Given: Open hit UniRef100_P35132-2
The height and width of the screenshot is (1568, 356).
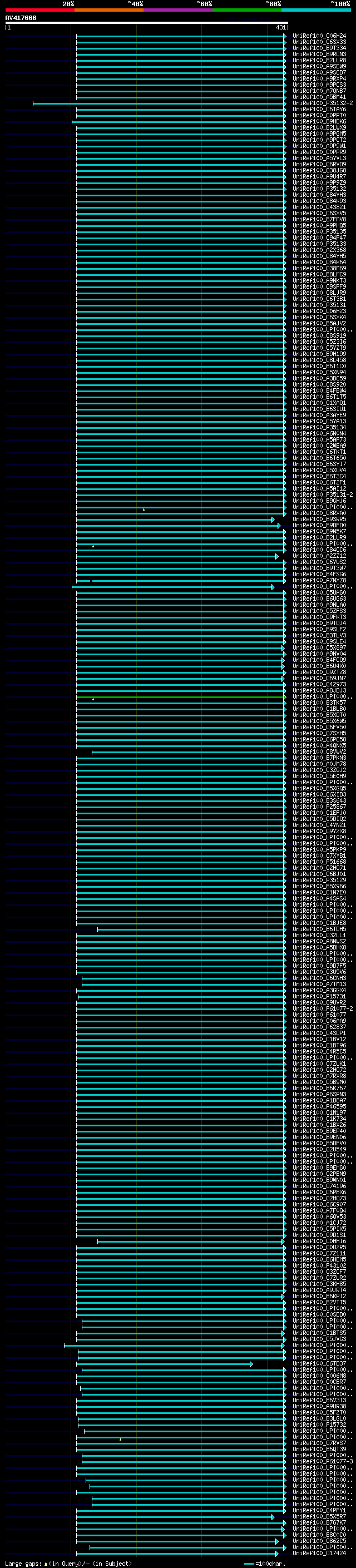Looking at the screenshot, I should [323, 103].
